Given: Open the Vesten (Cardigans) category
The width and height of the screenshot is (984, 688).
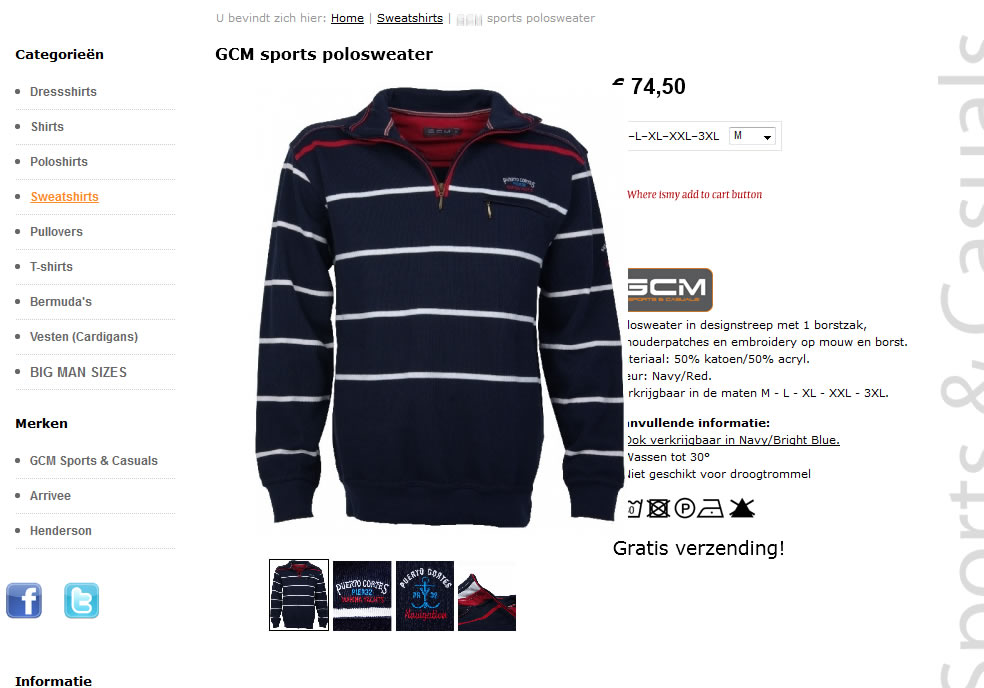Looking at the screenshot, I should (x=84, y=337).
